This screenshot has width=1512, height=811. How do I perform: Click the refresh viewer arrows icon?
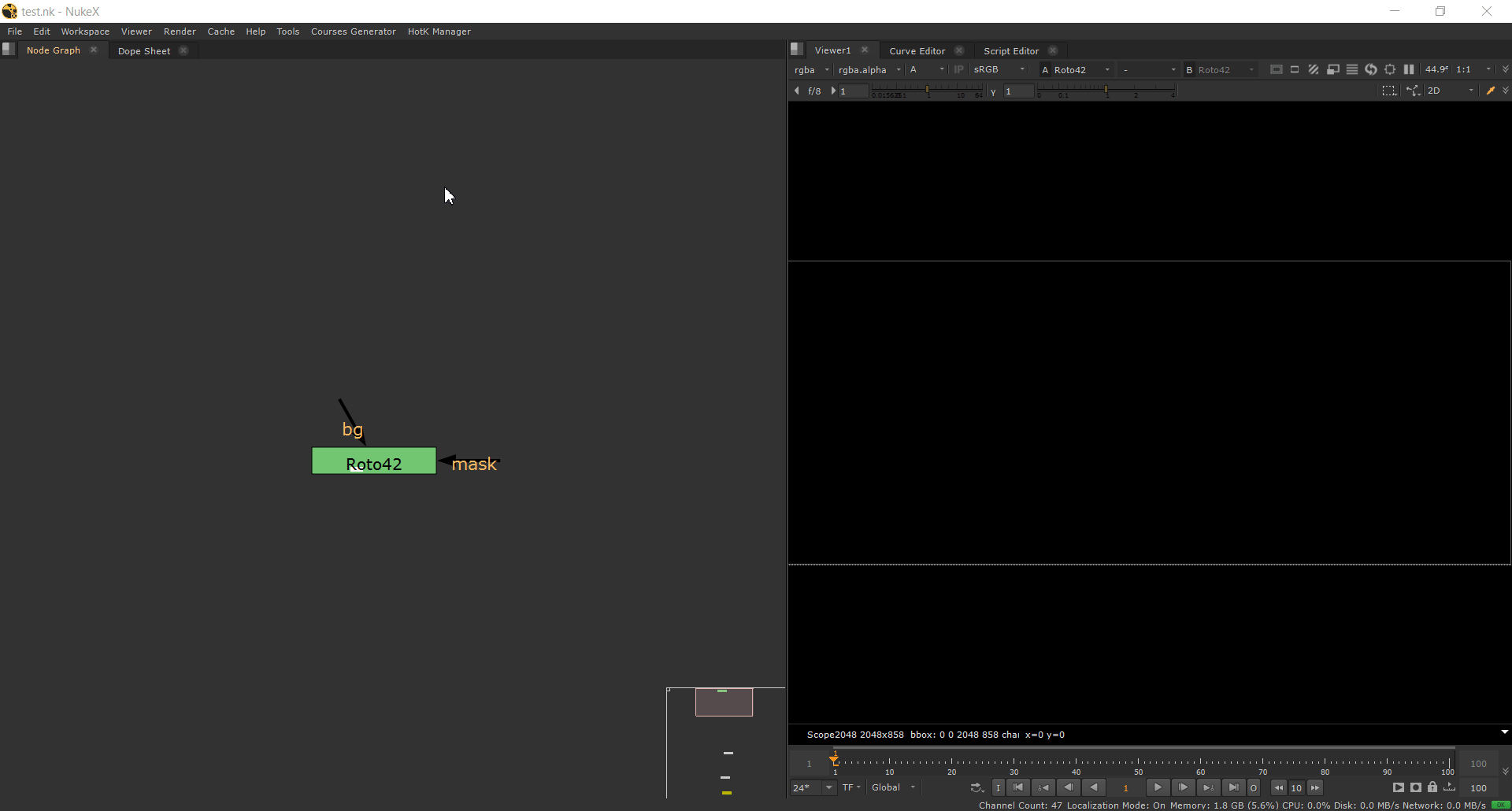coord(1371,69)
